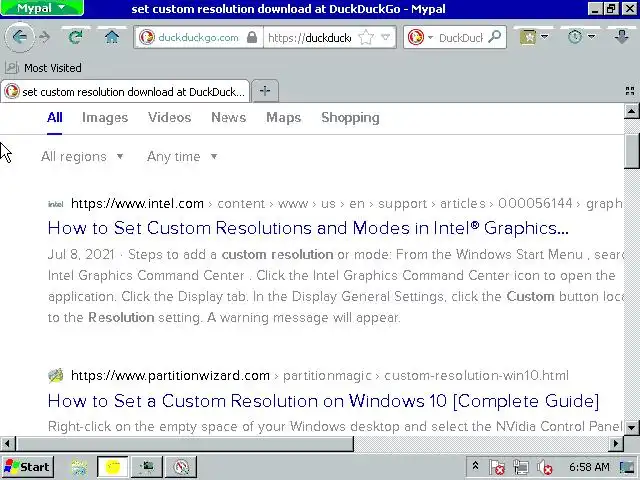Click the vertical scrollbar thumb
The height and width of the screenshot is (480, 640).
tap(631, 150)
